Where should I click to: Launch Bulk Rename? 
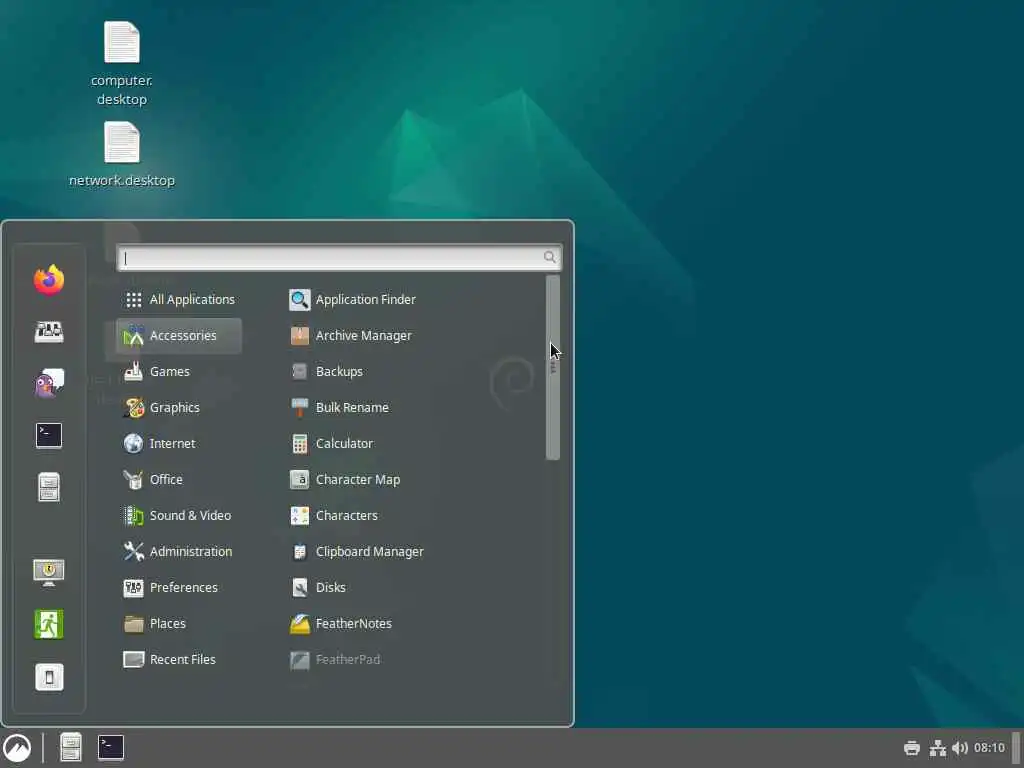tap(340, 408)
